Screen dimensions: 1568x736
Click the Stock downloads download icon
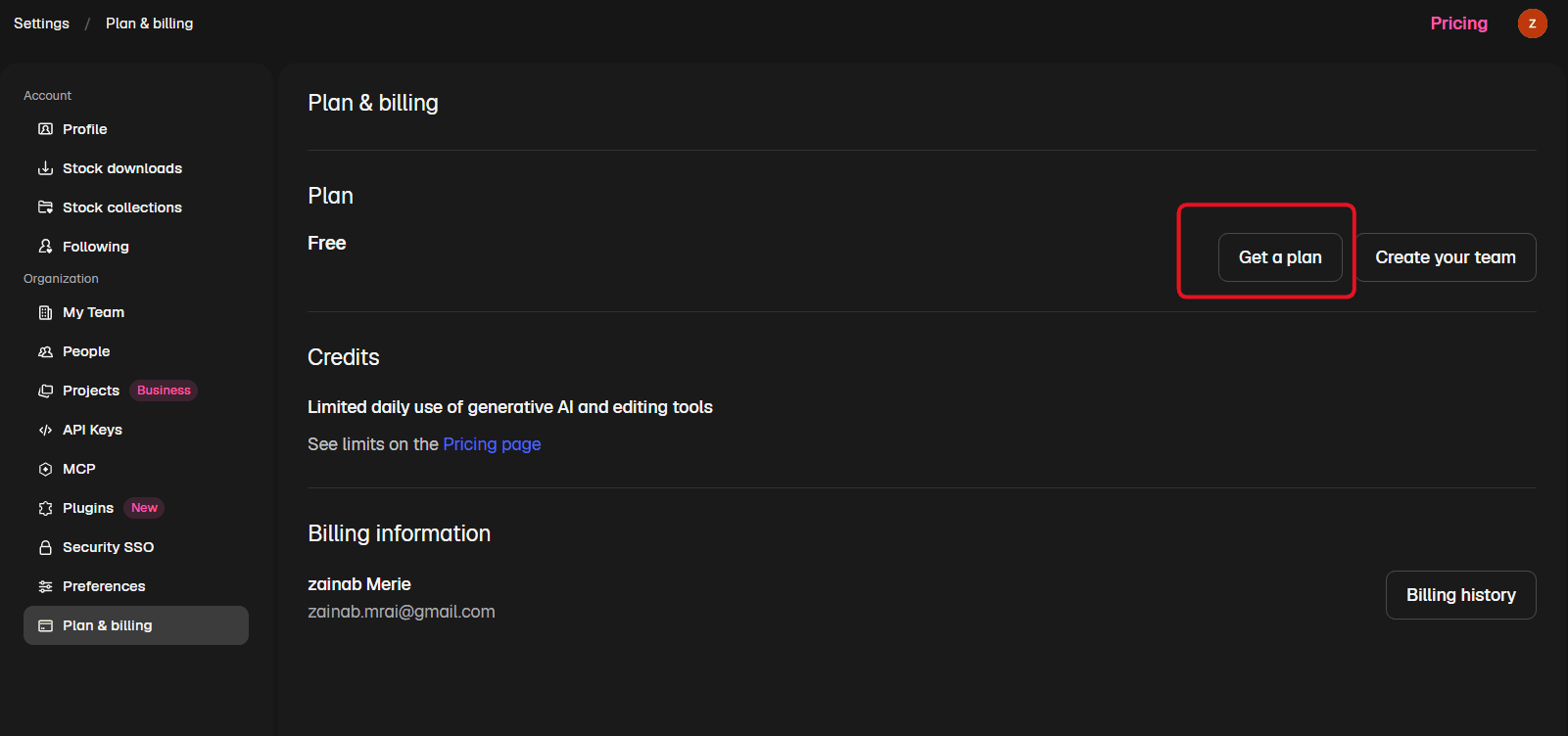(45, 168)
